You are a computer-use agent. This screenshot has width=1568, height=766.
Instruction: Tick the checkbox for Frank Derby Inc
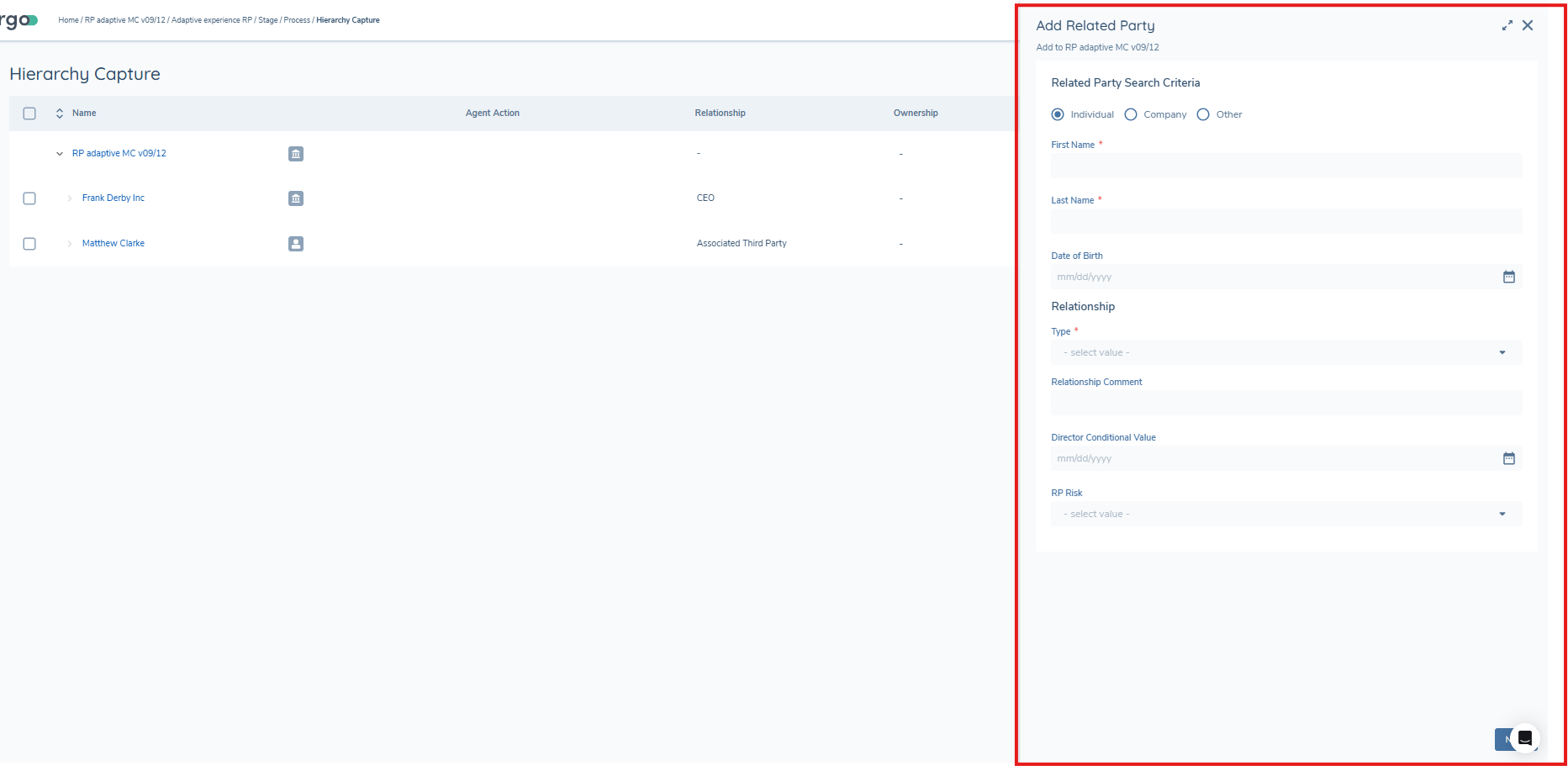[29, 198]
